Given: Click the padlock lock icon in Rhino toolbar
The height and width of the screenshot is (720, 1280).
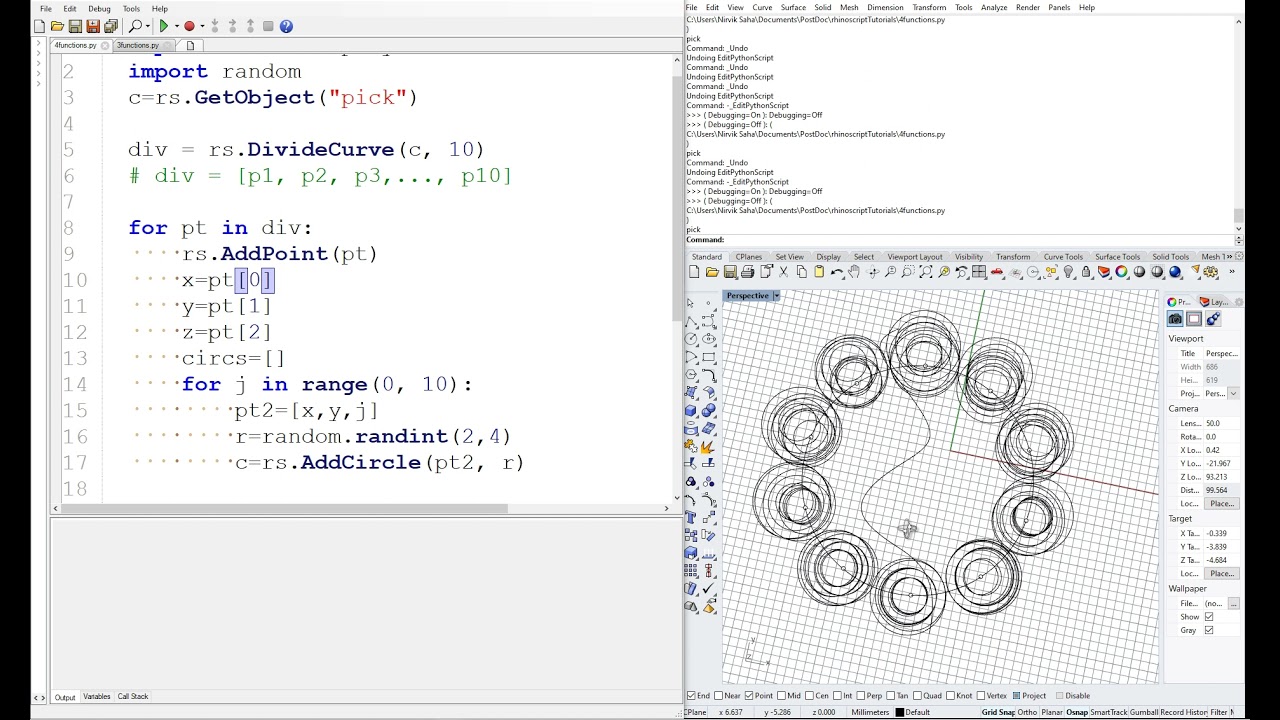Looking at the screenshot, I should point(1085,272).
